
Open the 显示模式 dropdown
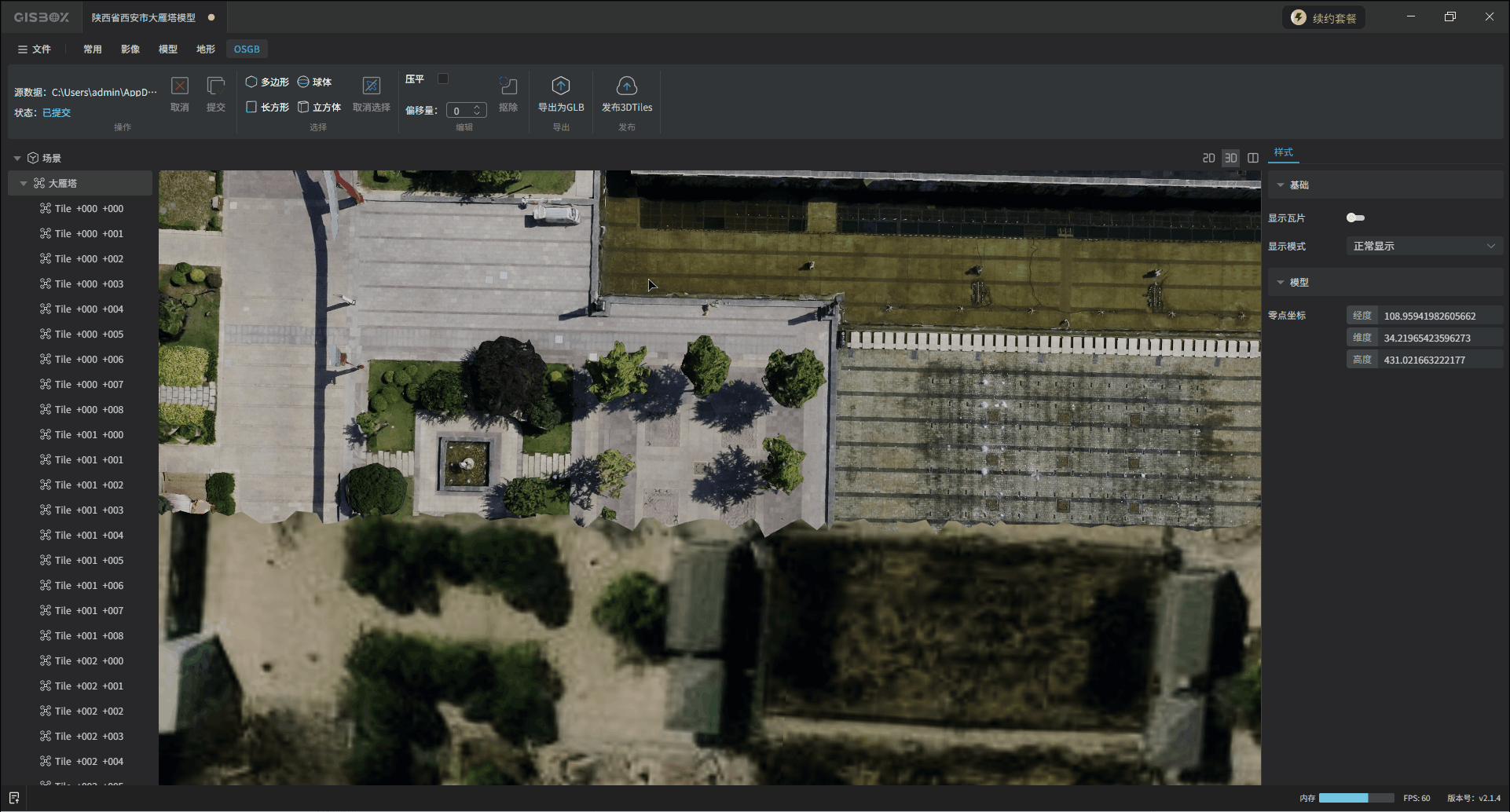tap(1424, 247)
